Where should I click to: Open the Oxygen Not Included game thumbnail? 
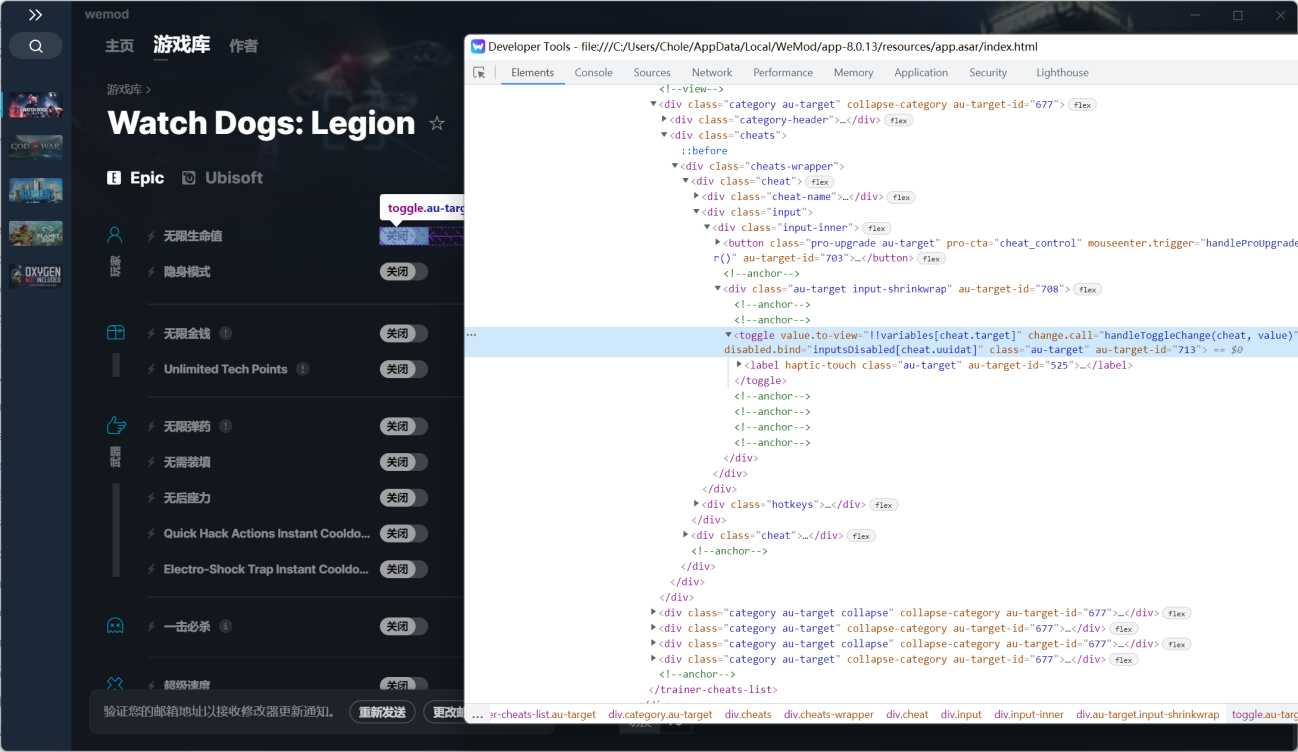36,276
